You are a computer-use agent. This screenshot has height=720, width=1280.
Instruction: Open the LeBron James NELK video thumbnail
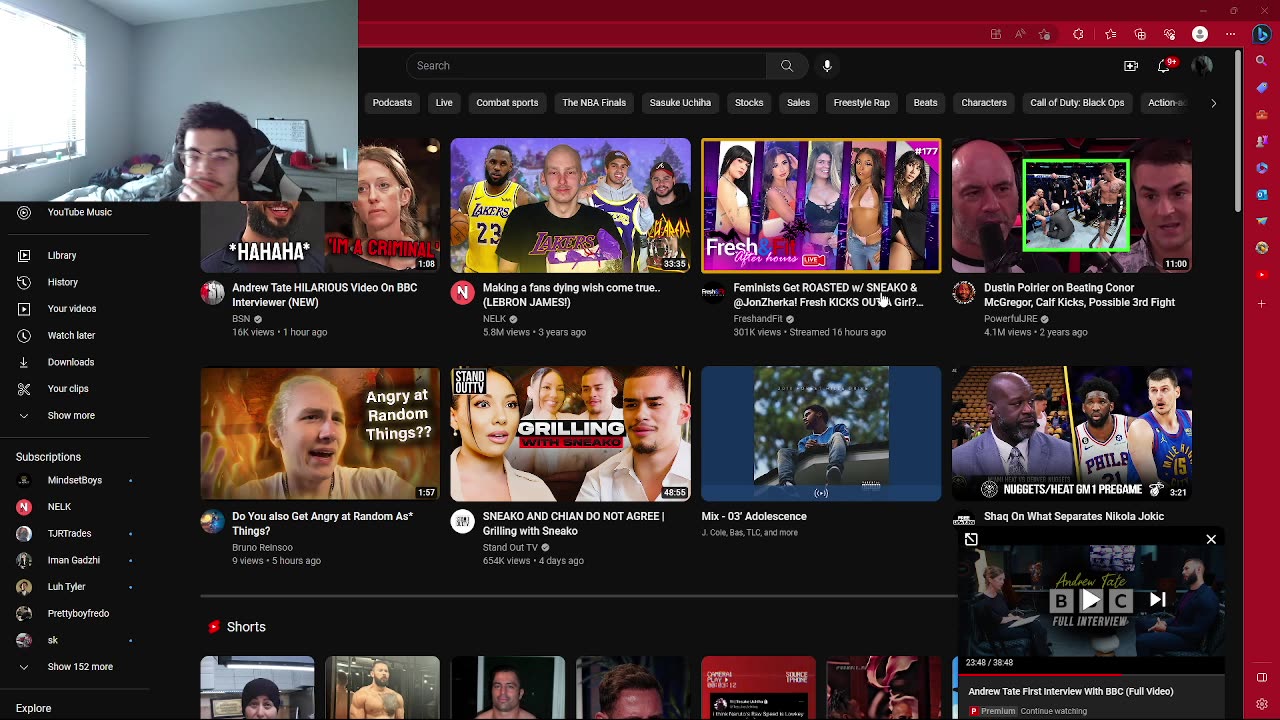[570, 205]
